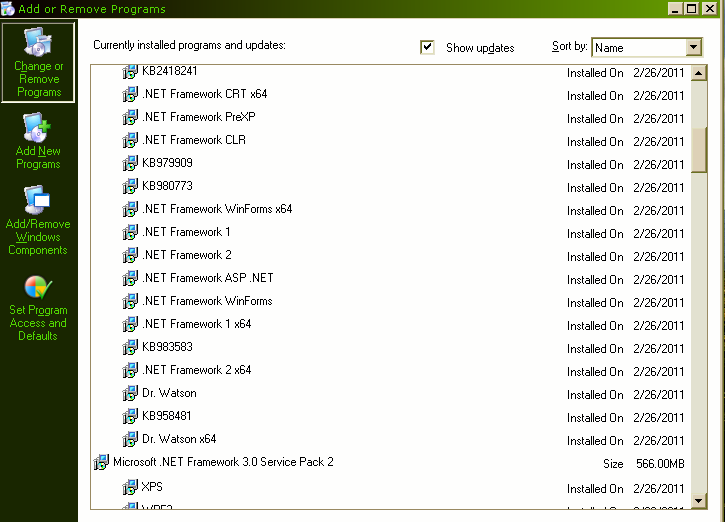
Task: Click the scrollbar up arrow
Action: [x=699, y=73]
